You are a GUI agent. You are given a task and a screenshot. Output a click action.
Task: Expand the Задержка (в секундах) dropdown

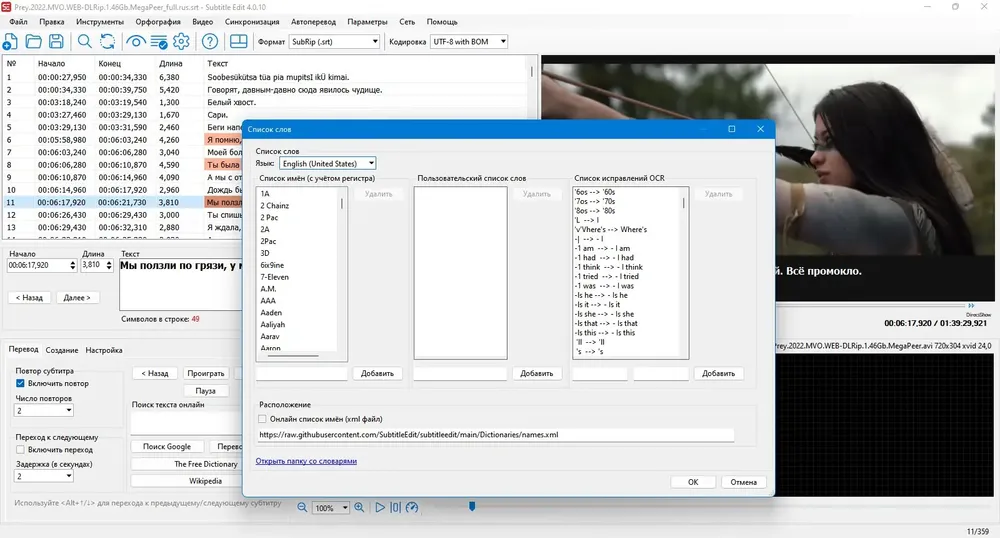[43, 476]
